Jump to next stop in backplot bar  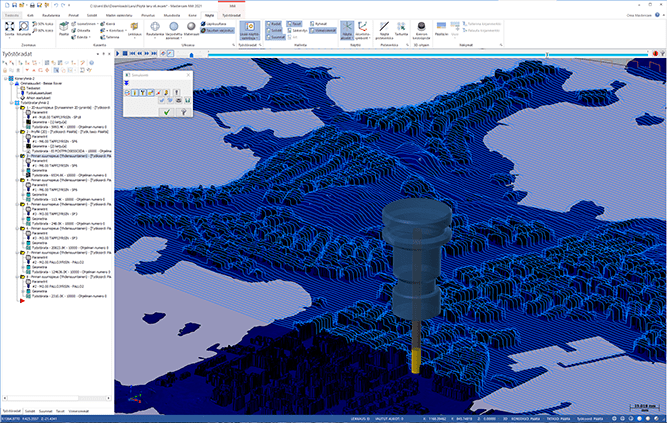coord(154,54)
